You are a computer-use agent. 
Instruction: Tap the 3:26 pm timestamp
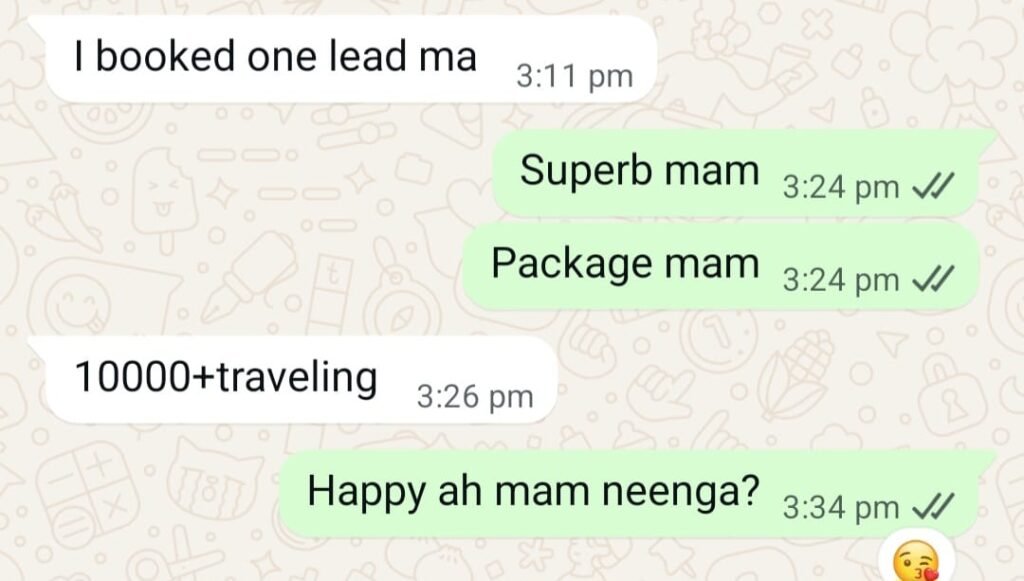point(475,396)
